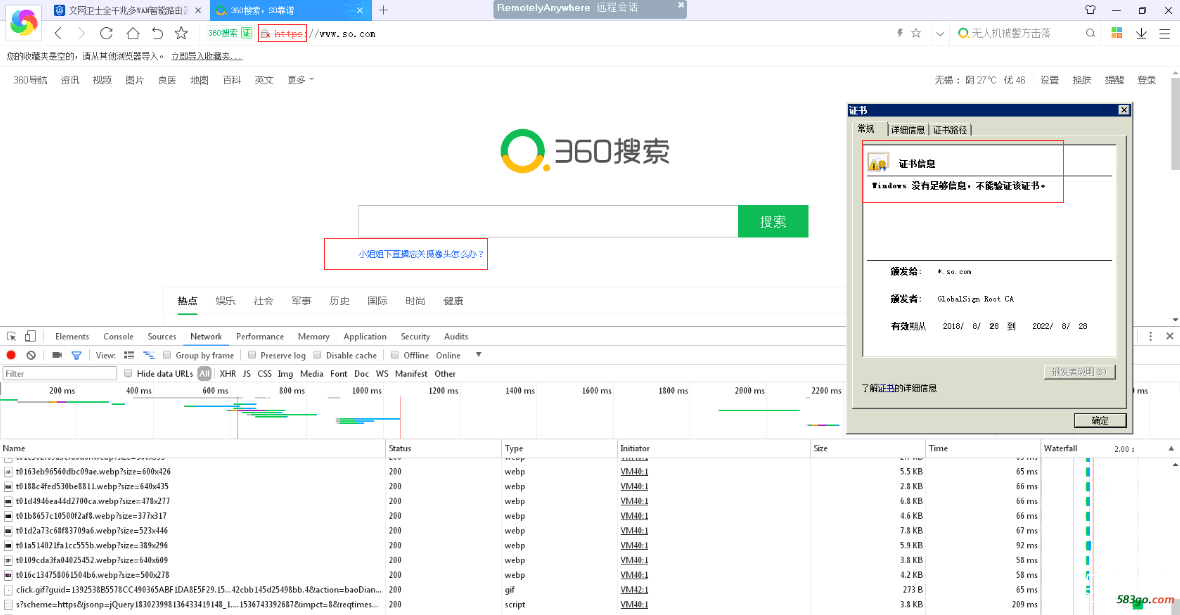
Task: Focus the DevTools Filter text field
Action: (60, 373)
